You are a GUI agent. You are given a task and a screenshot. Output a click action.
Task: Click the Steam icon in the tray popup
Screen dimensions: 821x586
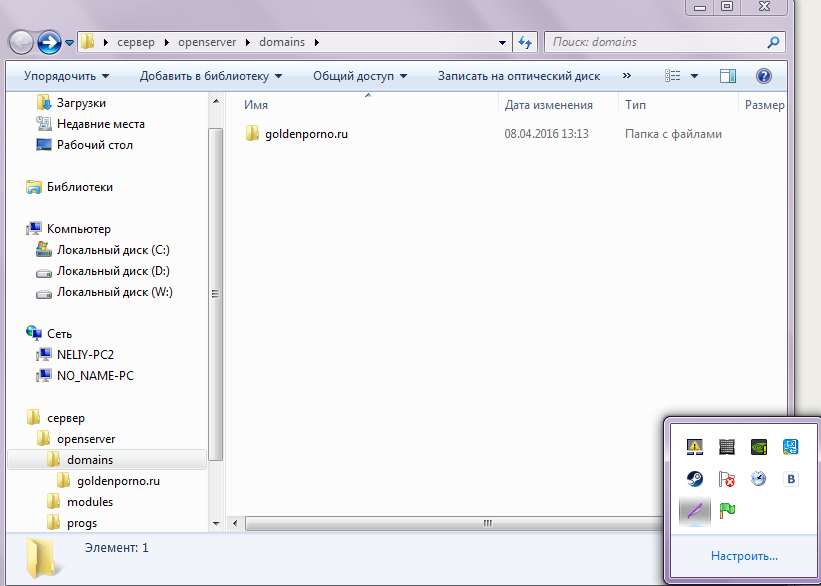tap(694, 479)
